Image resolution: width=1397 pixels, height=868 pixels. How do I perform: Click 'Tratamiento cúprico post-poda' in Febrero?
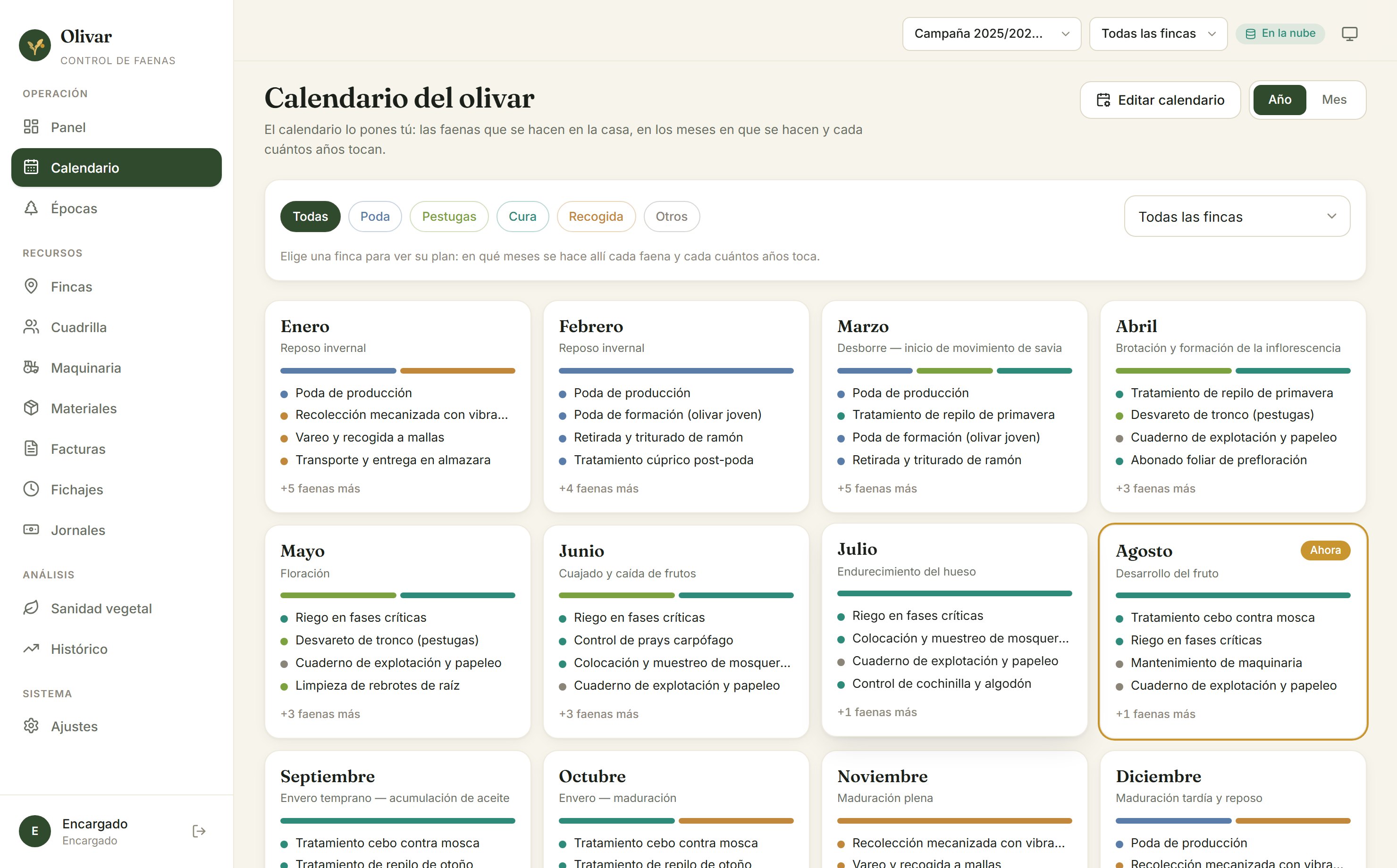(x=663, y=460)
